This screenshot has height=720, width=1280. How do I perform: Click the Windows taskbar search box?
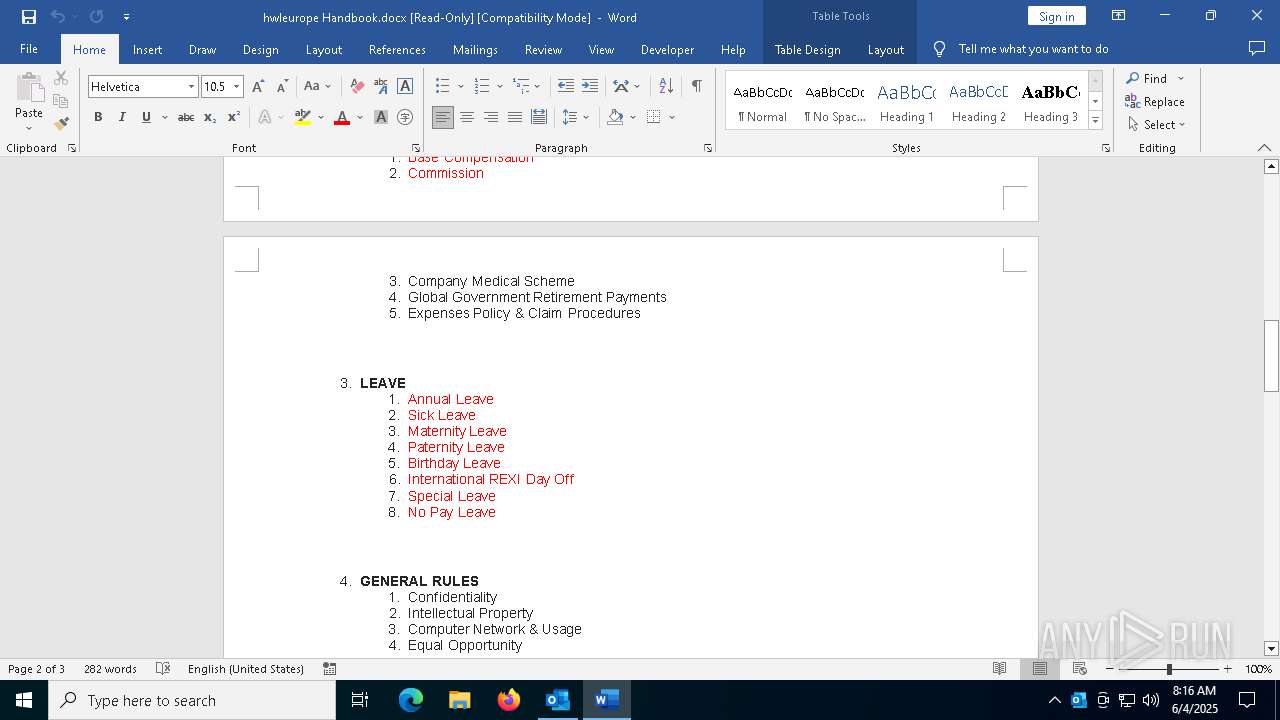pyautogui.click(x=192, y=700)
